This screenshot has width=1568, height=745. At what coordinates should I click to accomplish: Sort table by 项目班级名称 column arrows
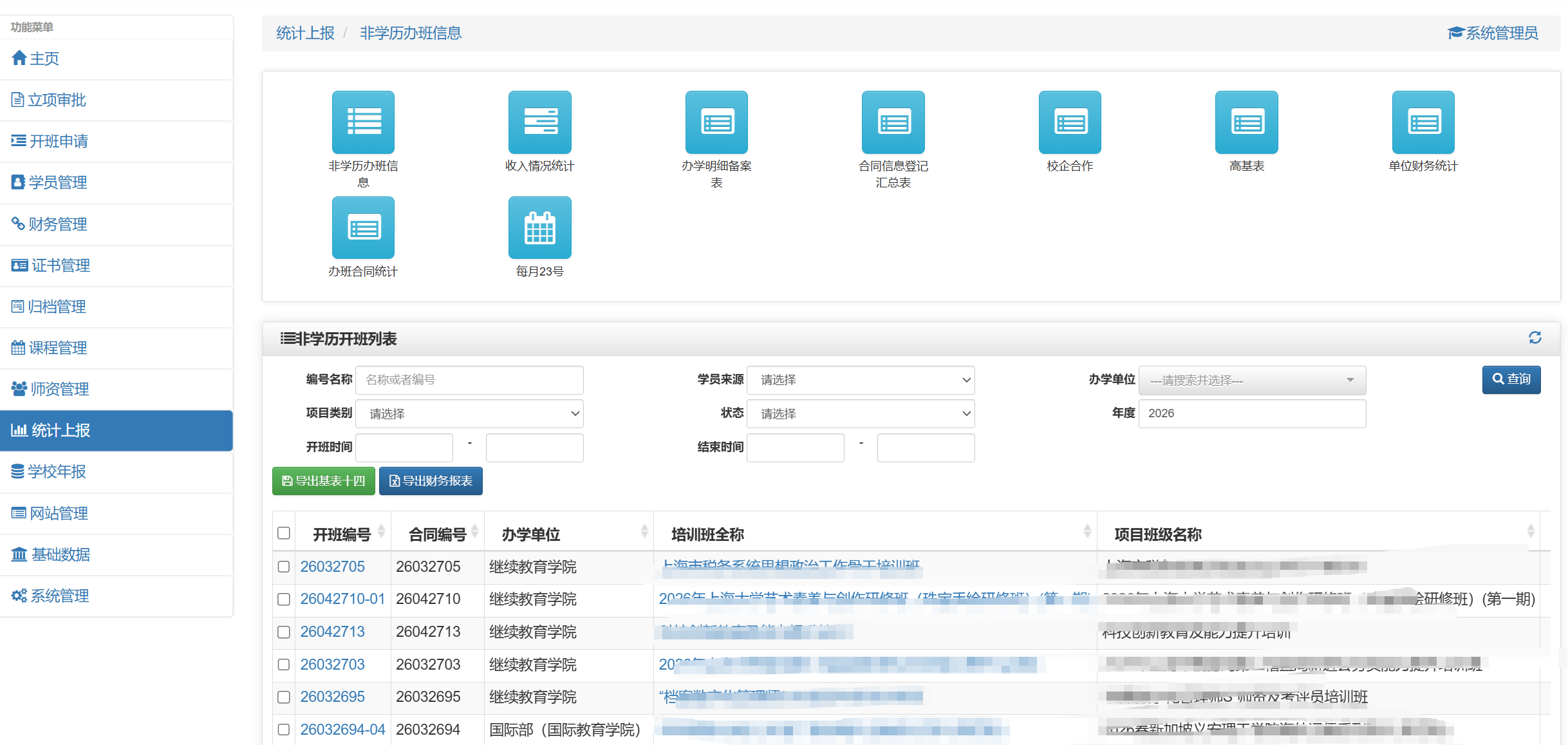pos(1531,532)
